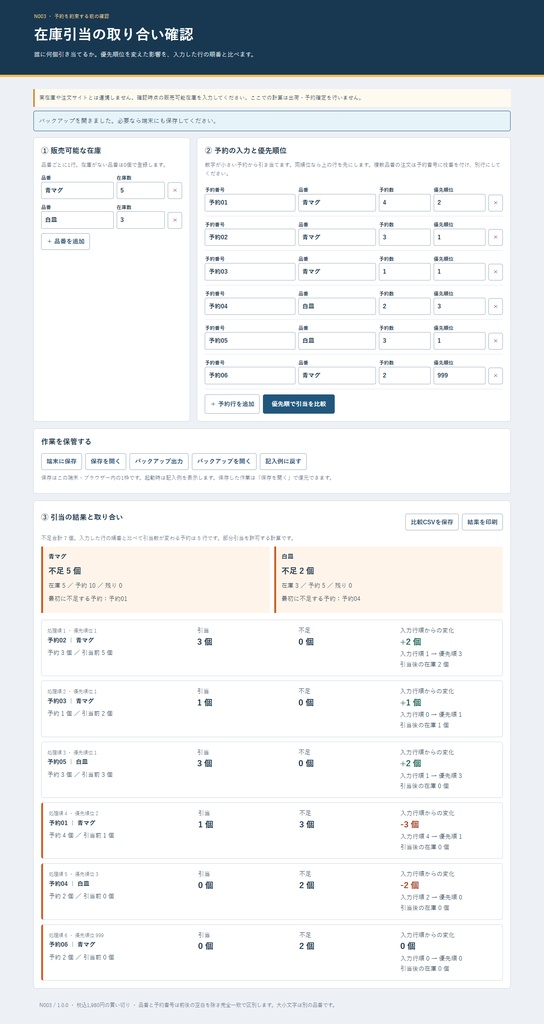Click the ③ 引当の結果と取り合い heading
The height and width of the screenshot is (1024, 544).
pos(82,517)
